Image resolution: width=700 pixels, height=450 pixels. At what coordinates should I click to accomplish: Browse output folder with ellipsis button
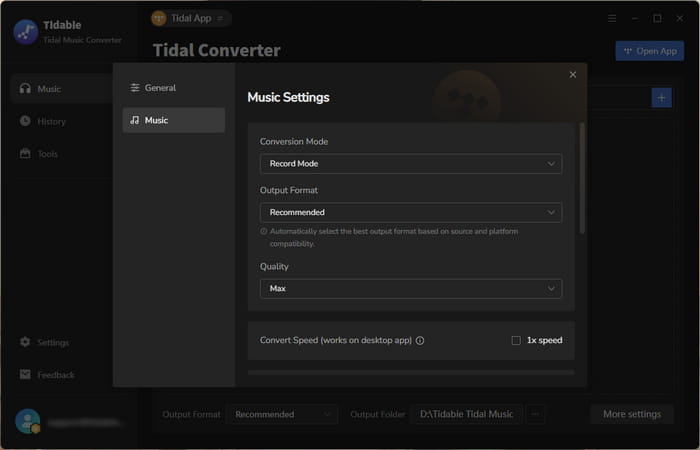[535, 415]
